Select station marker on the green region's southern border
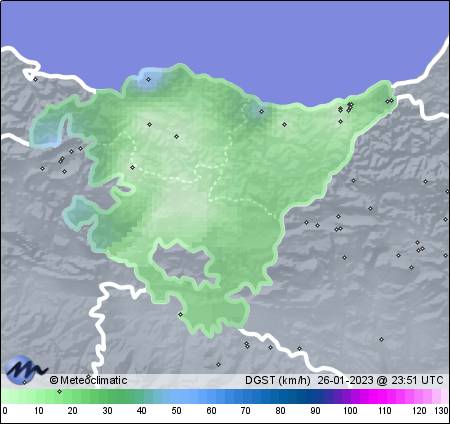Viewport: 450px width, 424px height. 180,314
